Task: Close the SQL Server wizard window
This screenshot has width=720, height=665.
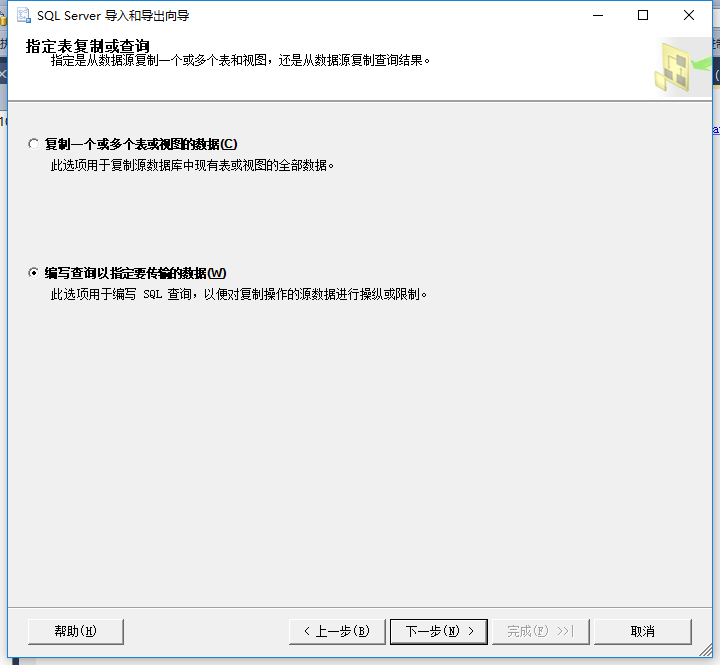Action: tap(689, 15)
